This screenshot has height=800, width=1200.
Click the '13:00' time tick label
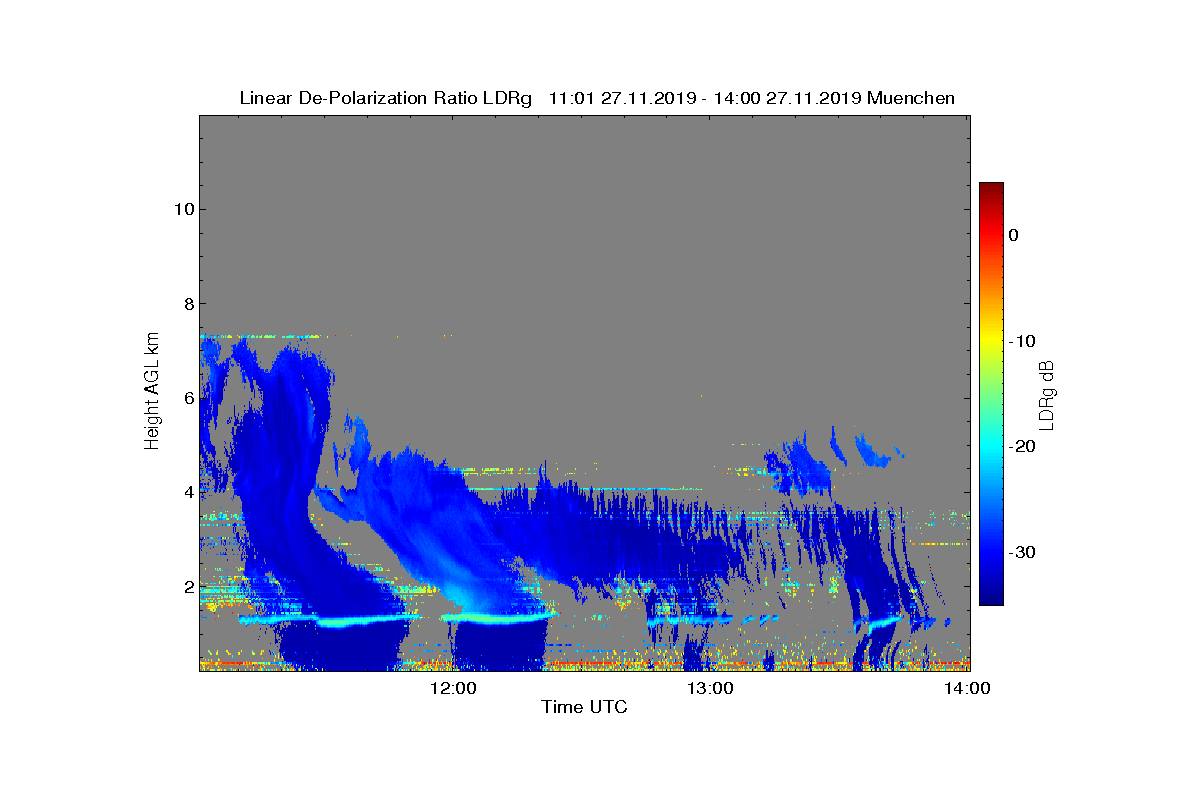coord(712,688)
